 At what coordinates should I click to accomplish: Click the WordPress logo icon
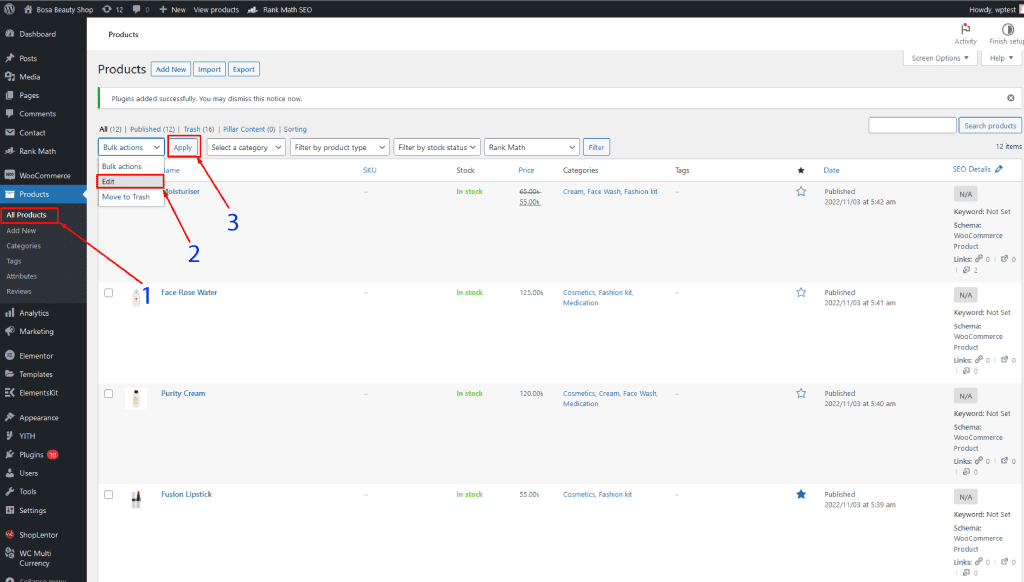tap(9, 9)
